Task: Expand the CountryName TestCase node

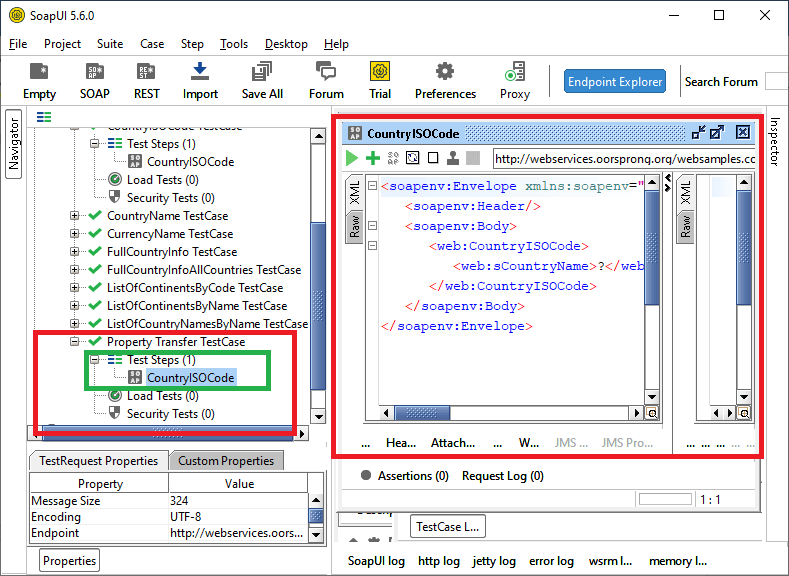Action: click(74, 216)
